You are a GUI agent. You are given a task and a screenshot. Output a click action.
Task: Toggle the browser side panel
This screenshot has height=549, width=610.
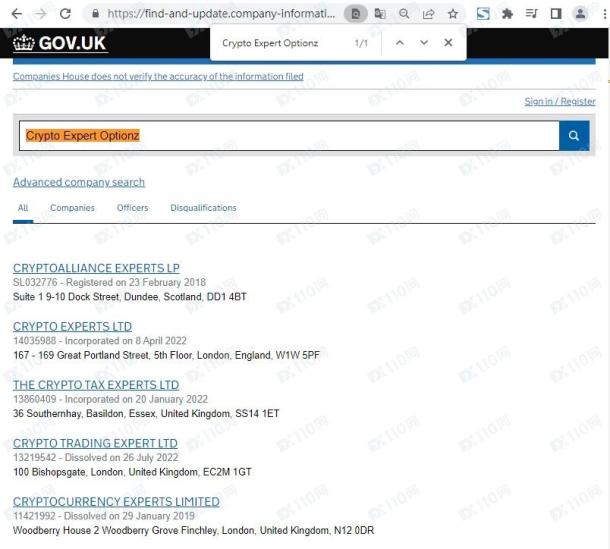[556, 14]
